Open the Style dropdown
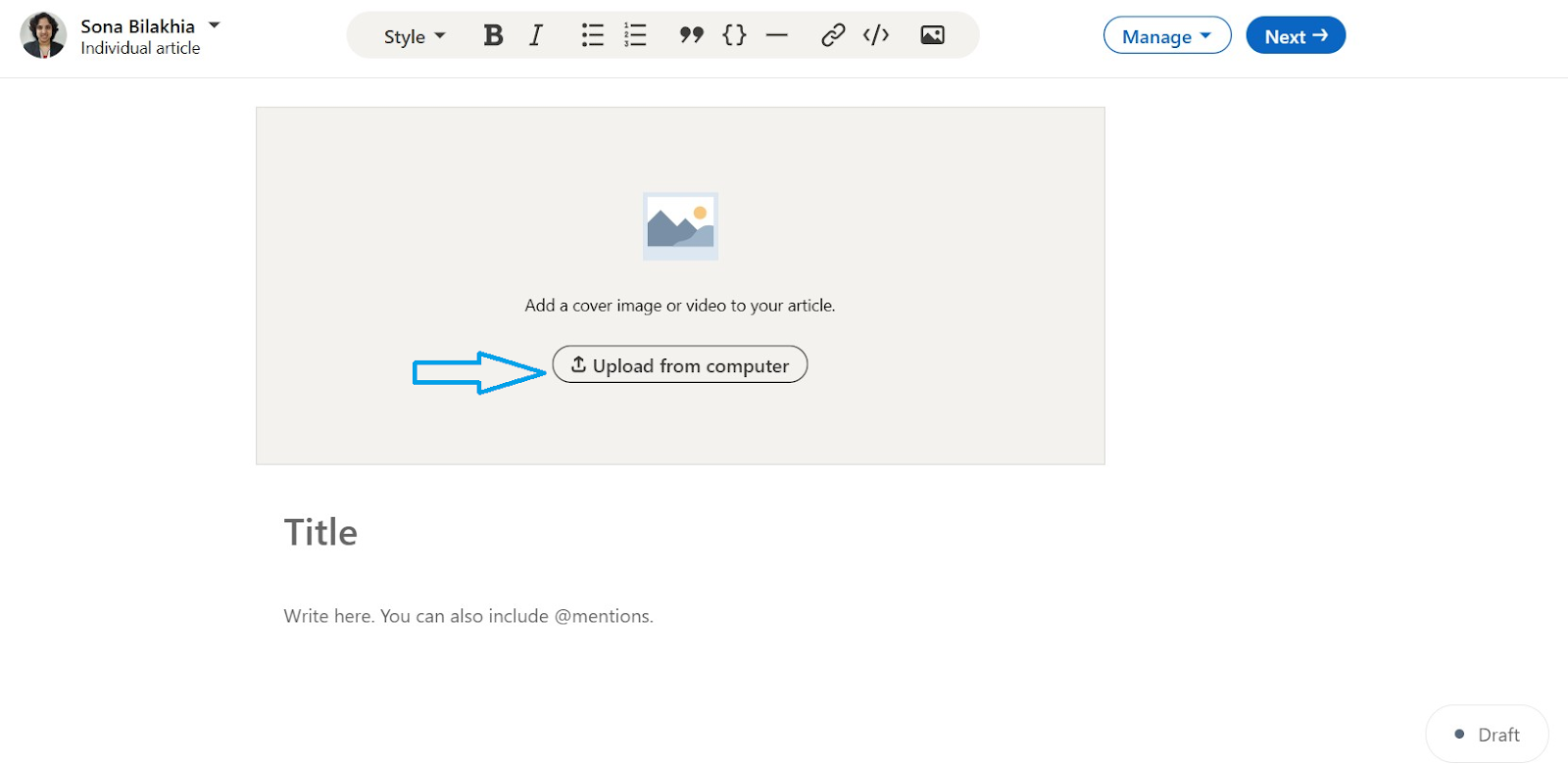The width and height of the screenshot is (1568, 764). [x=415, y=36]
